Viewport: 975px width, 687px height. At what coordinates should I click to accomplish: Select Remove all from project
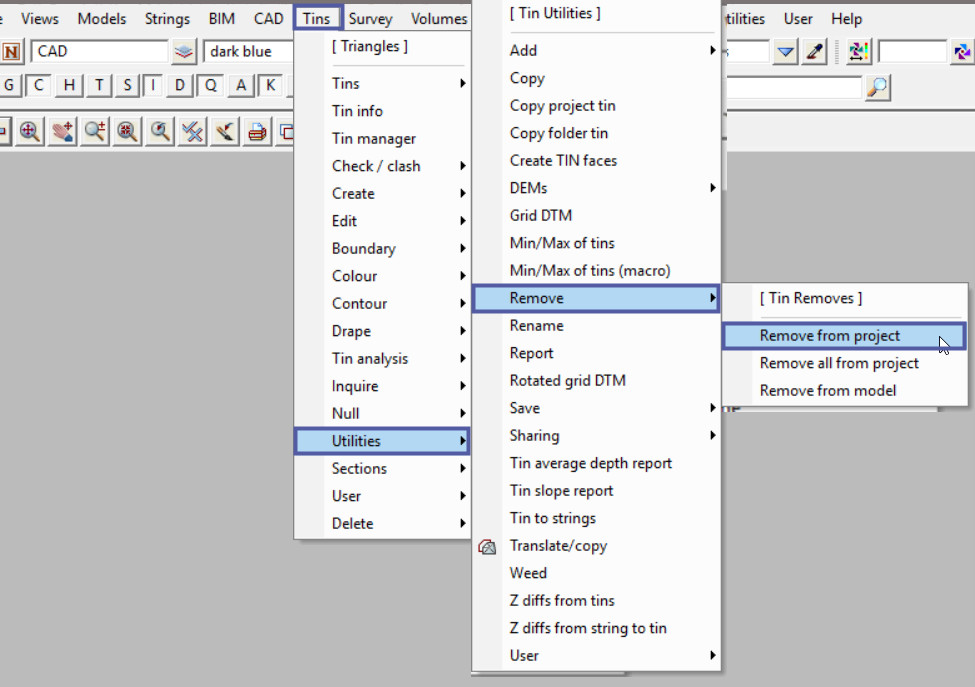pos(839,364)
